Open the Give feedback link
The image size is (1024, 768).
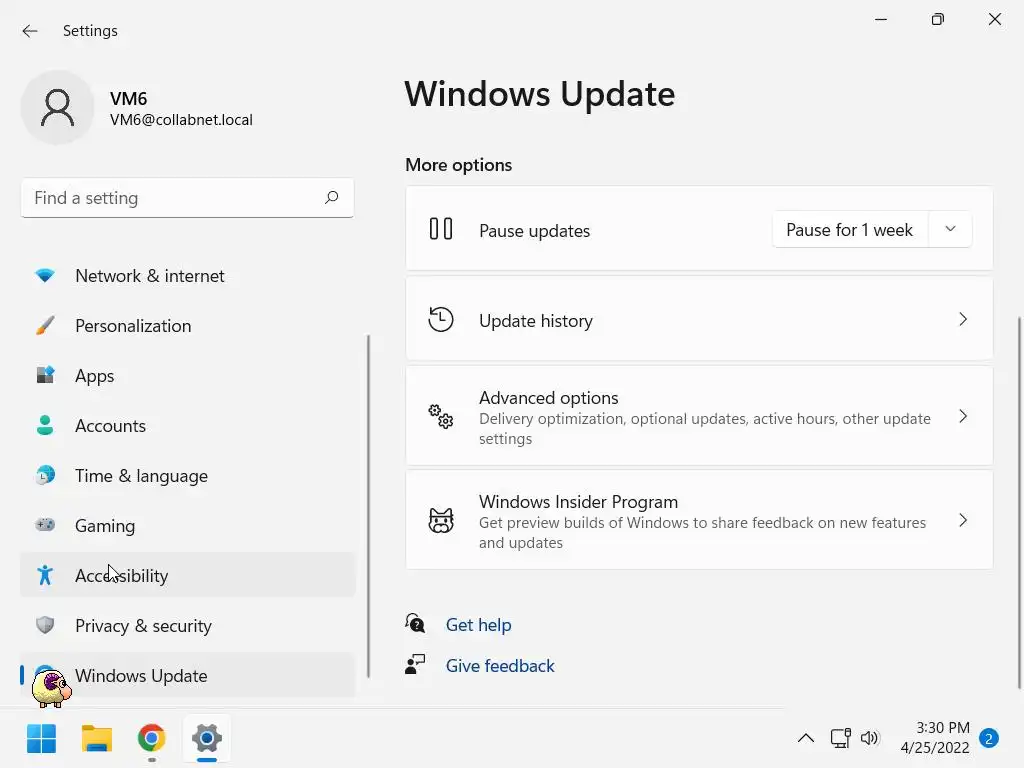click(500, 665)
